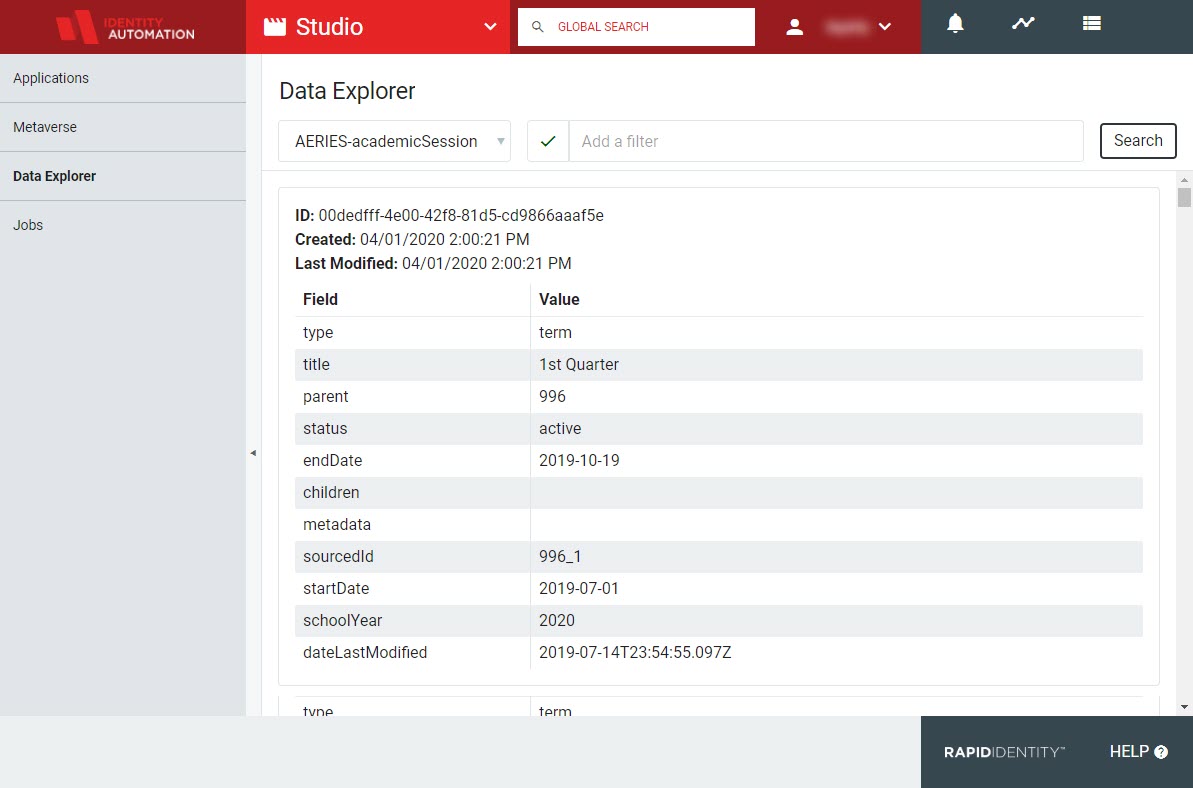Screen dimensions: 1193x788
Task: Focus the Add a filter field
Action: (825, 141)
